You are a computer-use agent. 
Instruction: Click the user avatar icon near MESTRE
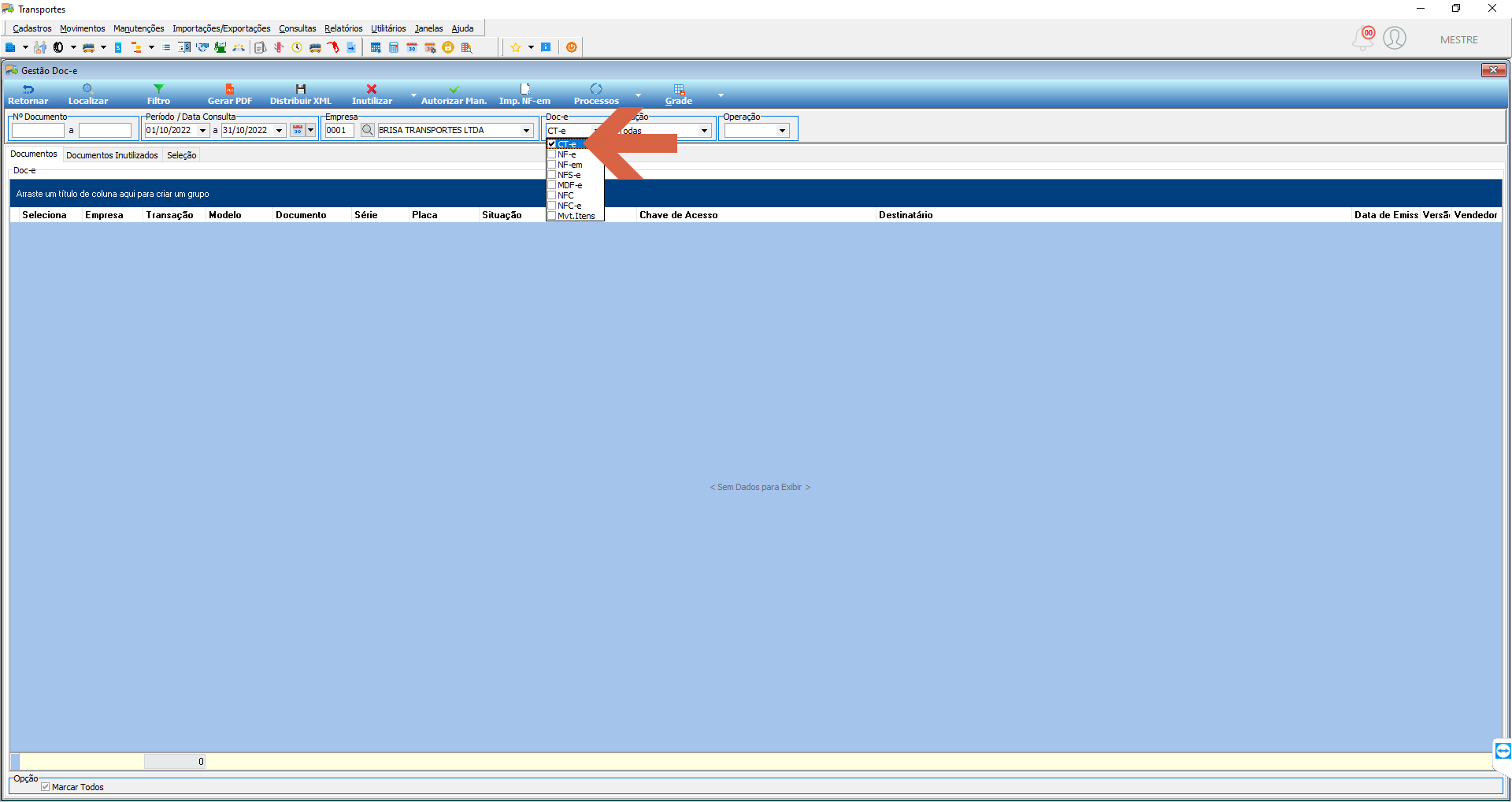[1395, 38]
